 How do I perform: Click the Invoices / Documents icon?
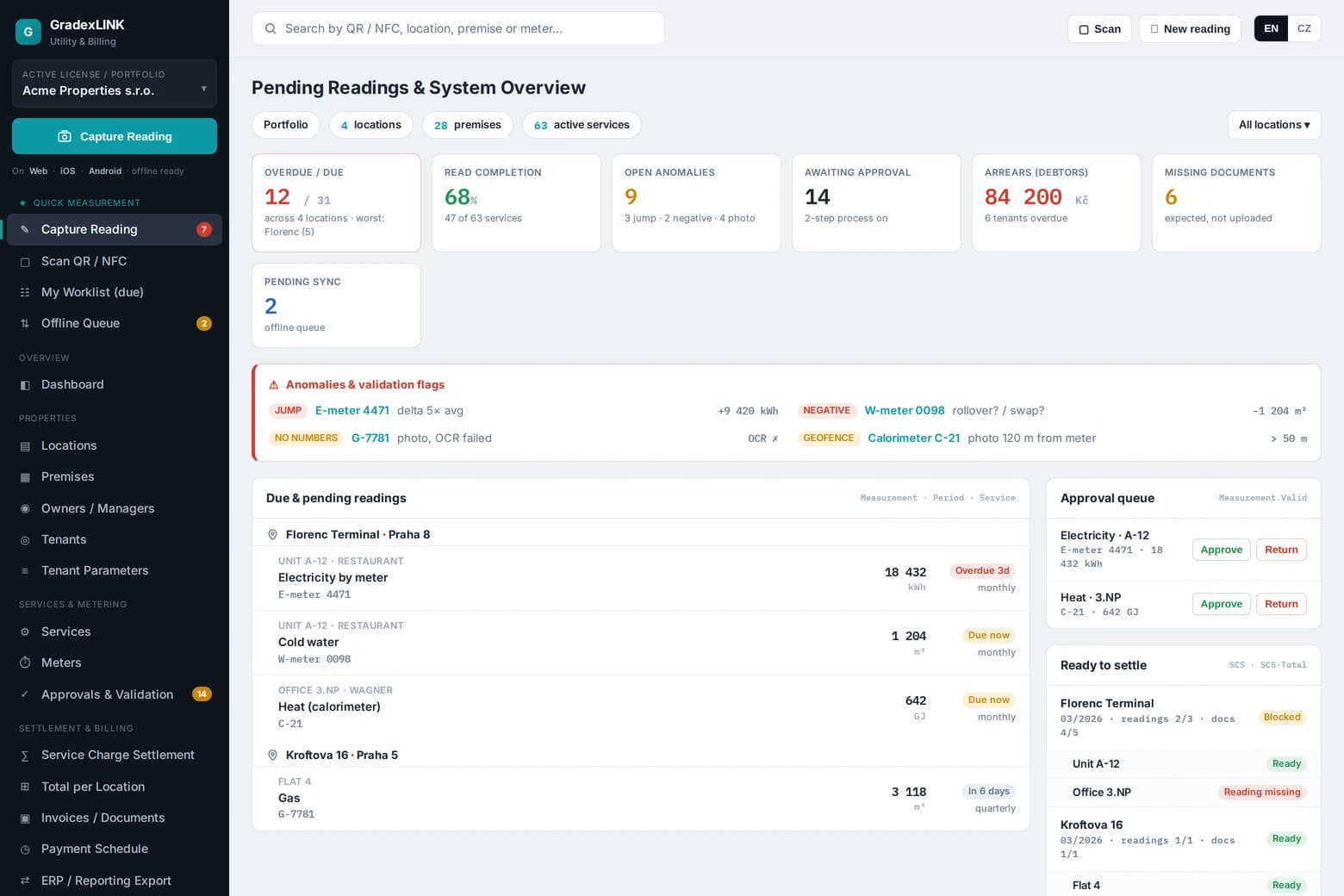click(25, 818)
